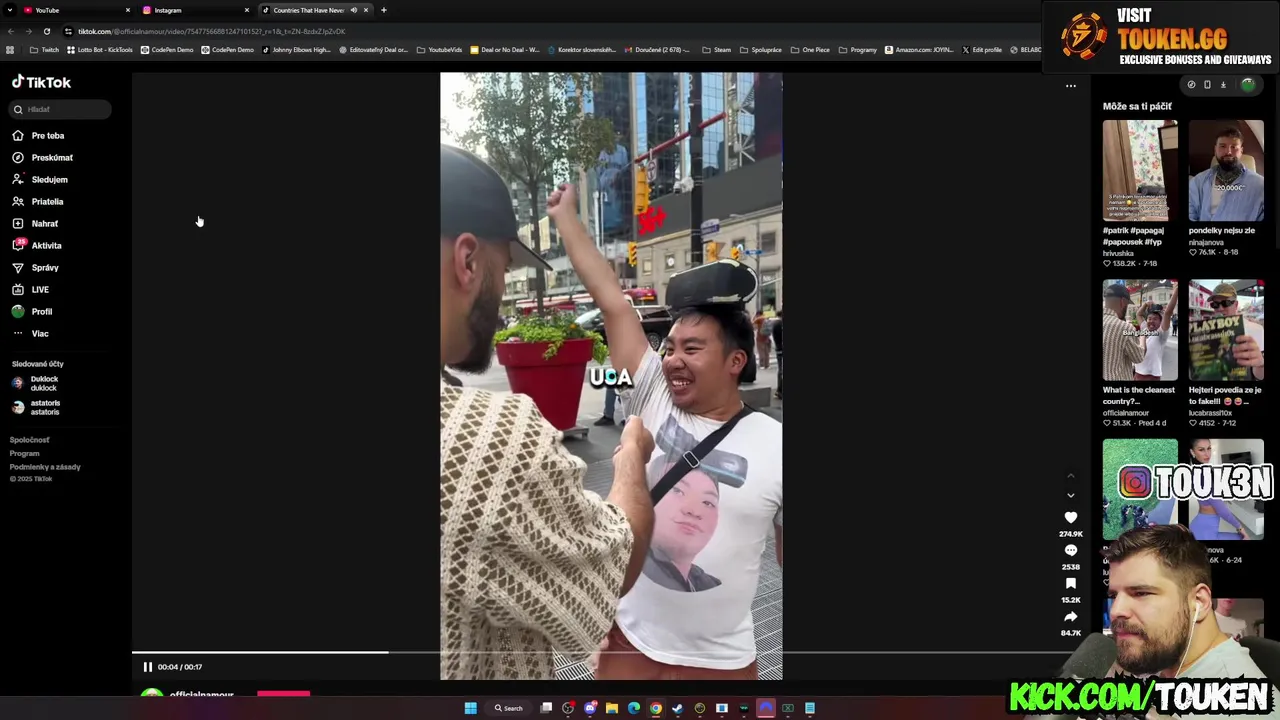Save the video with the bookmark icon
This screenshot has height=720, width=1280.
click(1070, 584)
